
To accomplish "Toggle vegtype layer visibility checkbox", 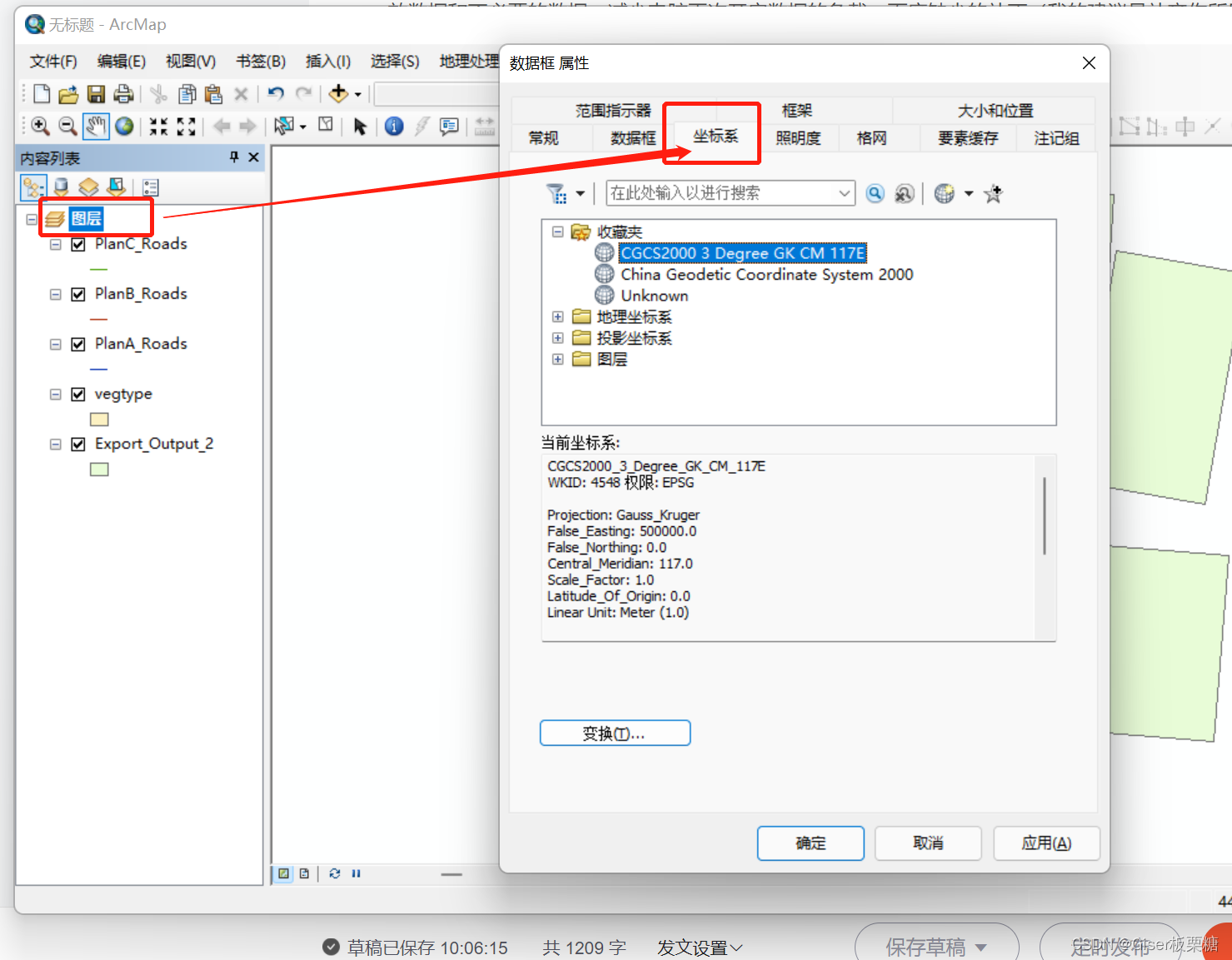I will 78,394.
